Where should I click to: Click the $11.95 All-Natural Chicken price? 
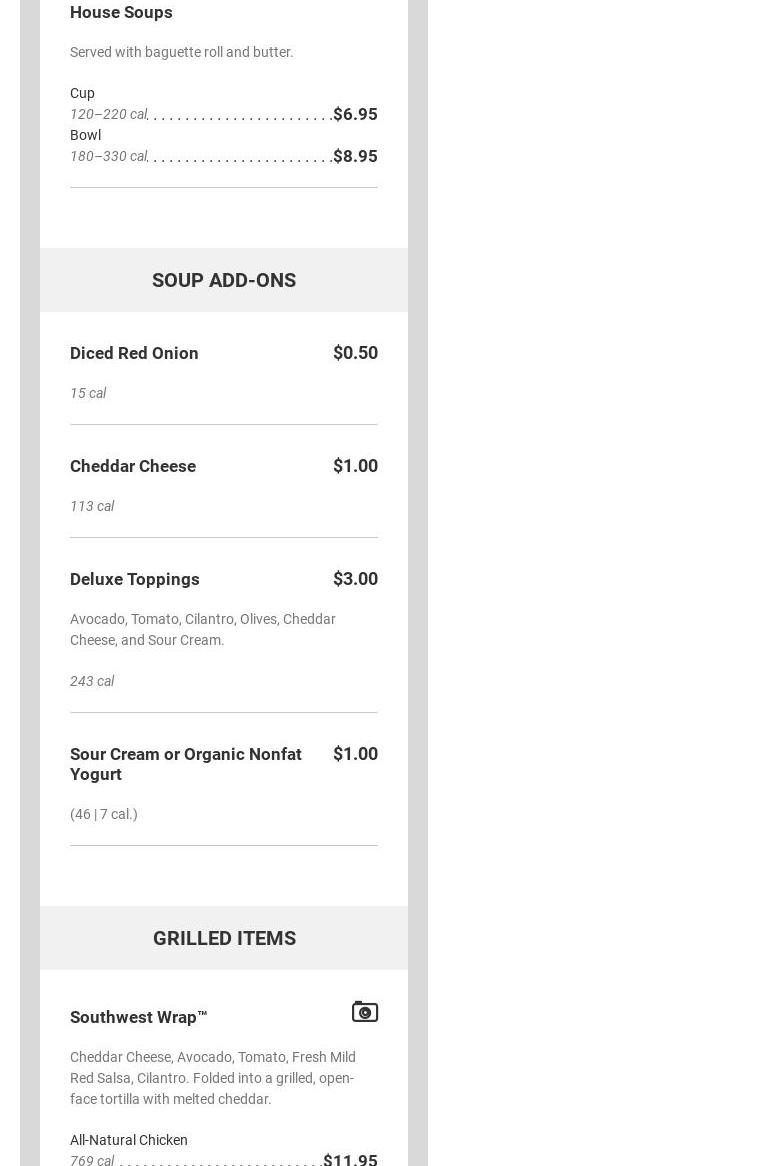tap(350, 1159)
